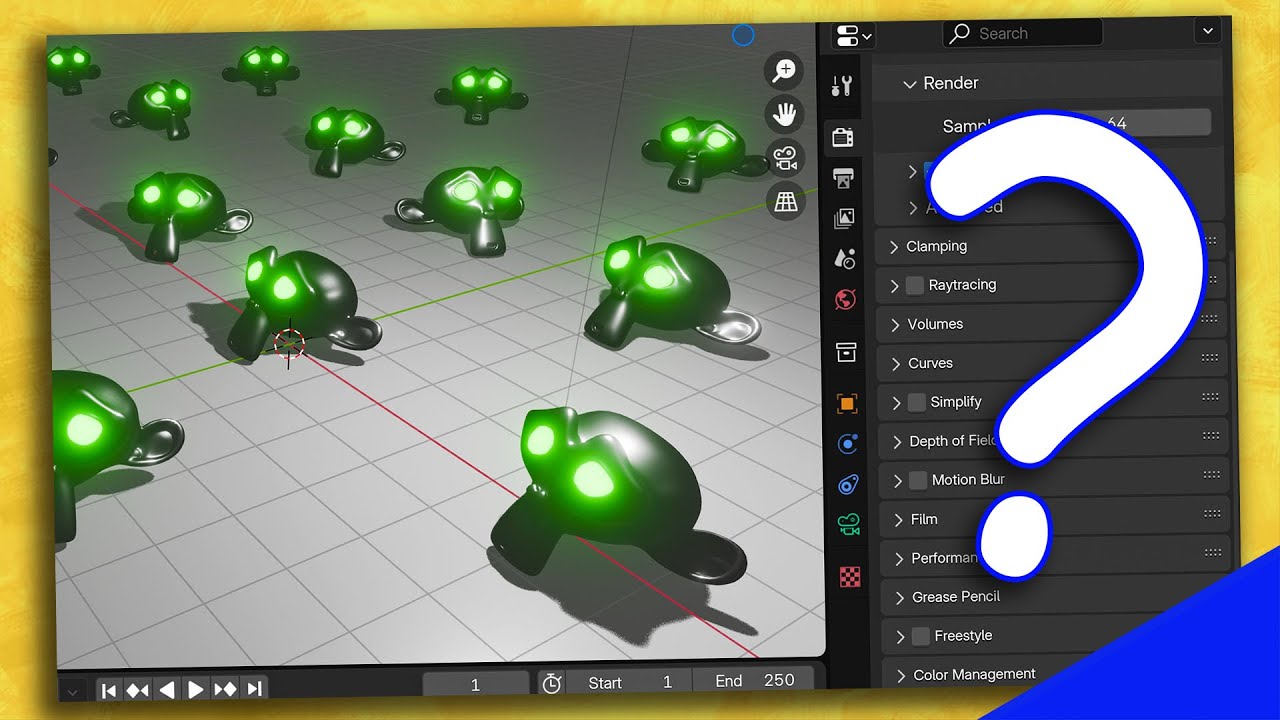Click the Volumes panel drag handle
The height and width of the screenshot is (720, 1280).
click(1209, 318)
